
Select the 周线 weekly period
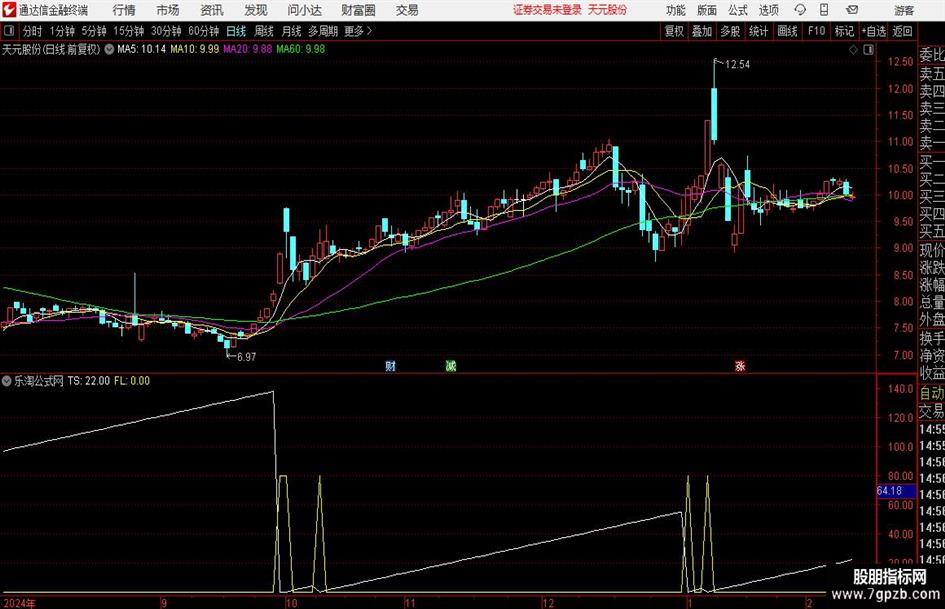coord(264,31)
